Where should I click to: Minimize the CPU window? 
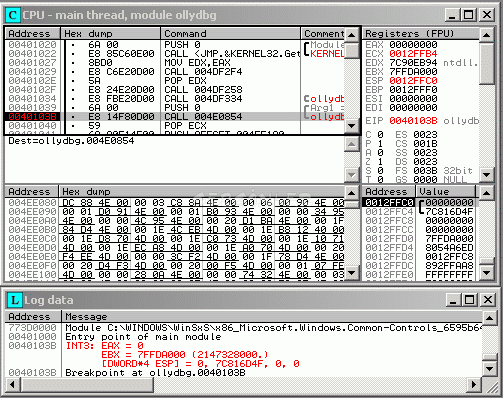[452, 15]
